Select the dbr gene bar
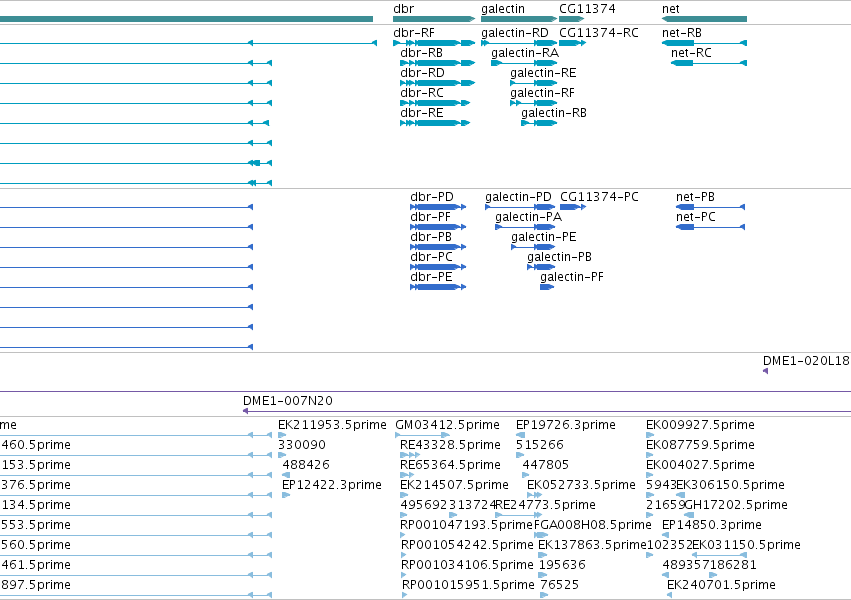Viewport: 851px width, 600px height. (x=434, y=19)
